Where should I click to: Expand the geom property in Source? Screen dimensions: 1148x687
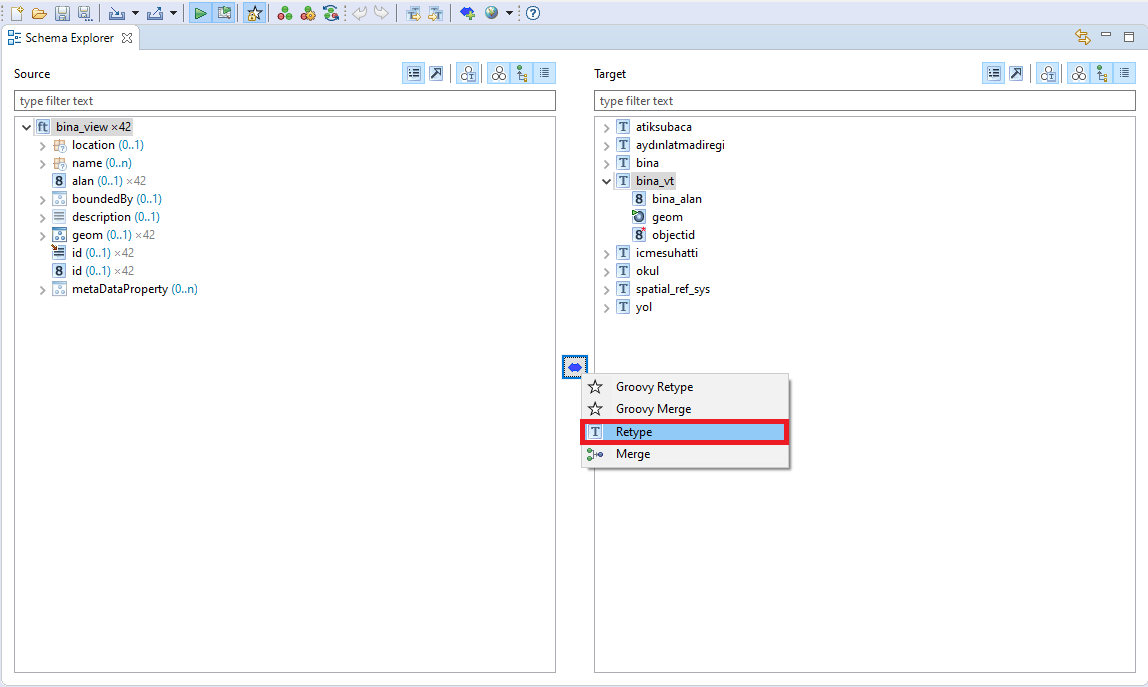[42, 235]
